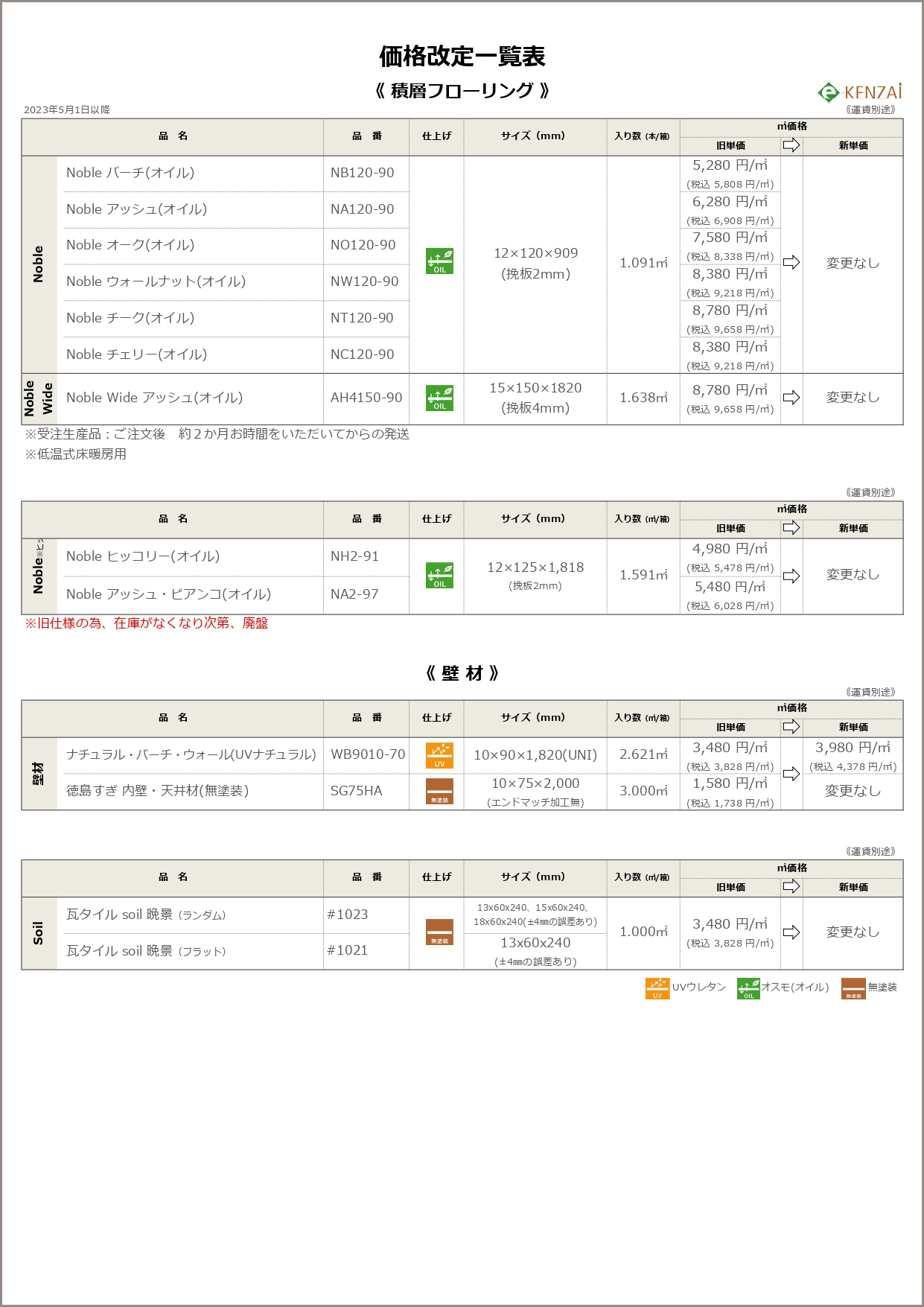Click the quantity value 1.638㎡
The height and width of the screenshot is (1307, 924).
(644, 398)
